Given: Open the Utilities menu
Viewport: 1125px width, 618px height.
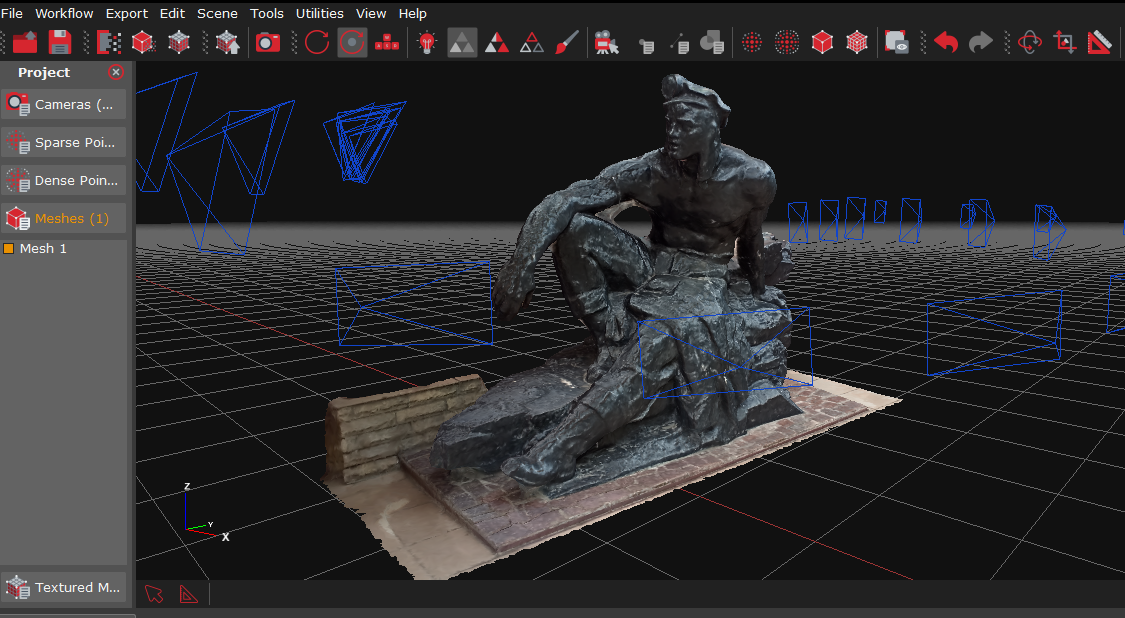Looking at the screenshot, I should click(319, 13).
